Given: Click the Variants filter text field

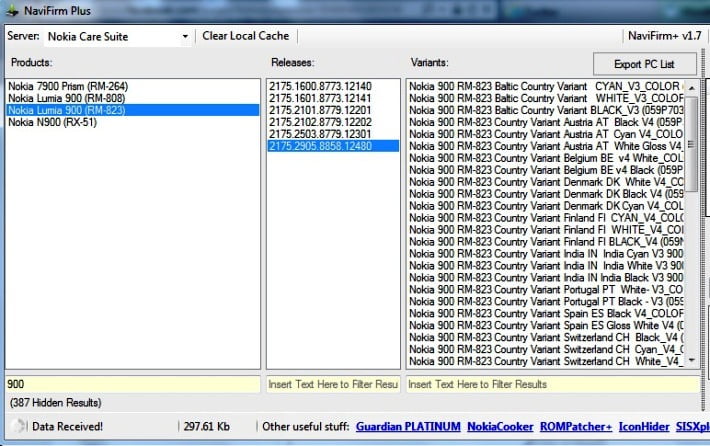Looking at the screenshot, I should [x=553, y=384].
